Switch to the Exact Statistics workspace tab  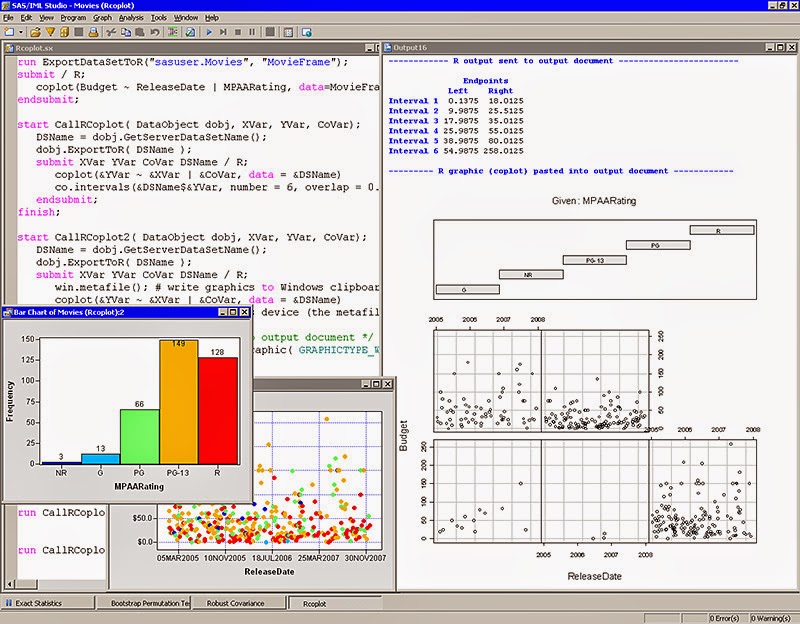click(48, 603)
